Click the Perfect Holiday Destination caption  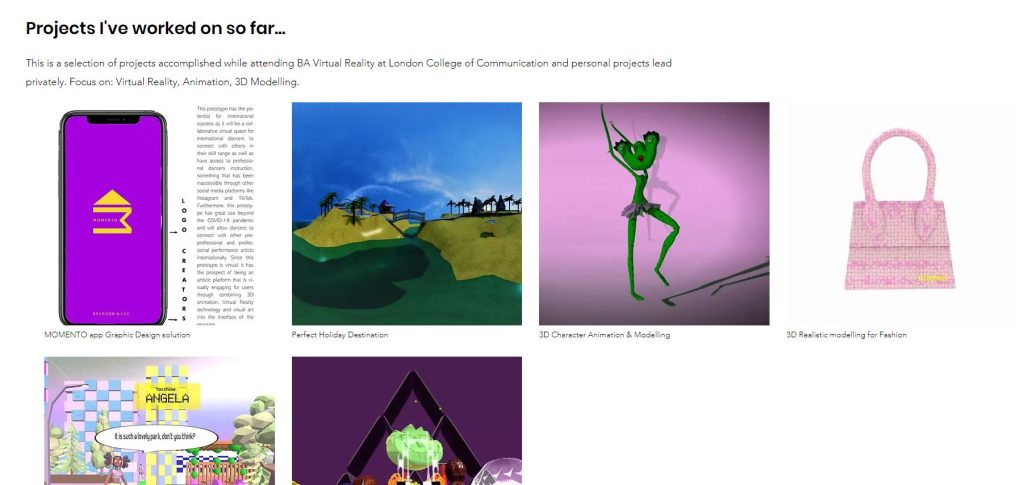(x=340, y=335)
